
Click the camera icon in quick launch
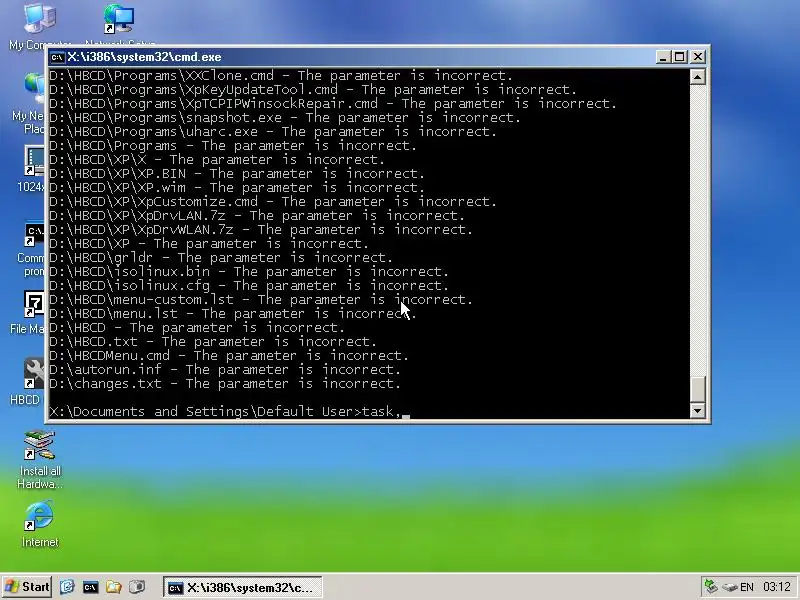coord(137,587)
